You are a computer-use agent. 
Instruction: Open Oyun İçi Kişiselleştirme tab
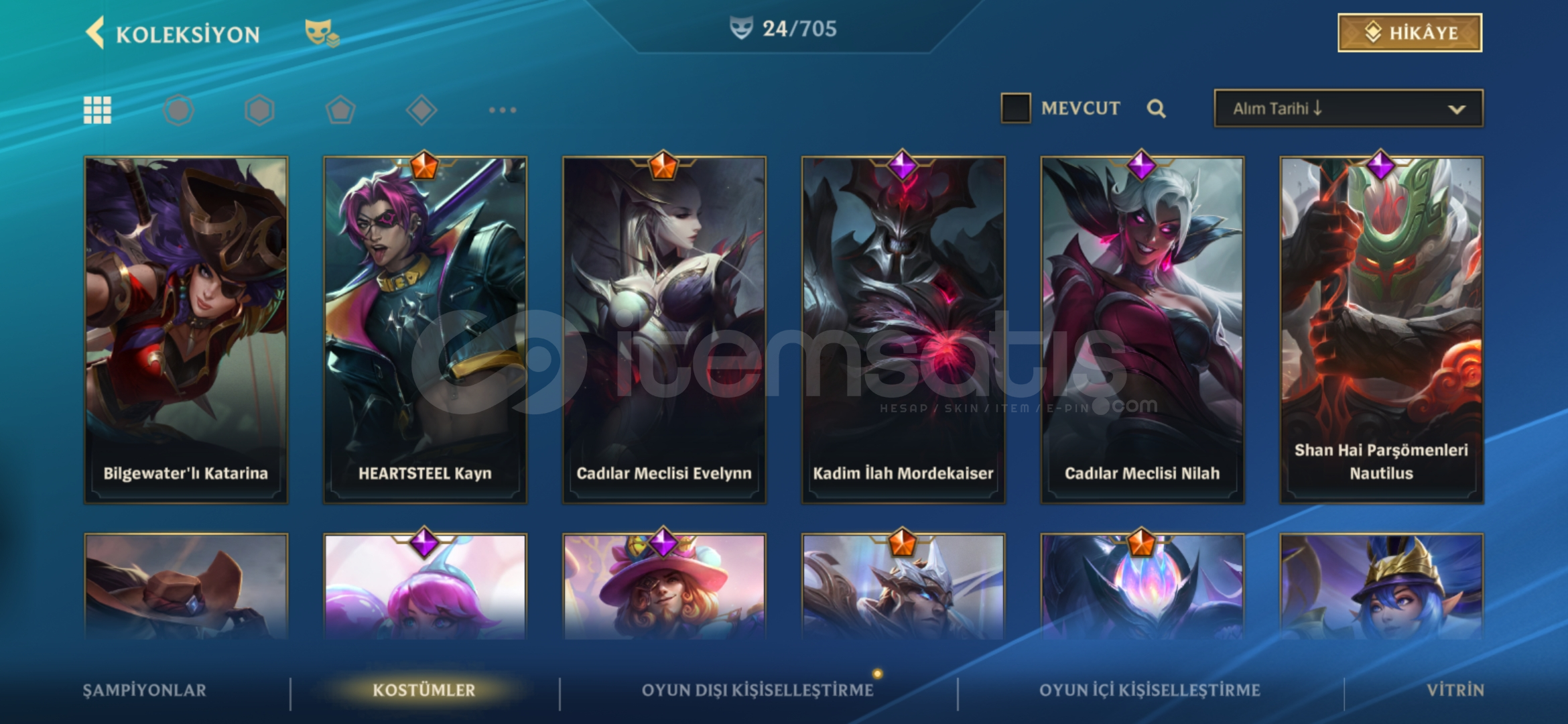click(x=1149, y=690)
